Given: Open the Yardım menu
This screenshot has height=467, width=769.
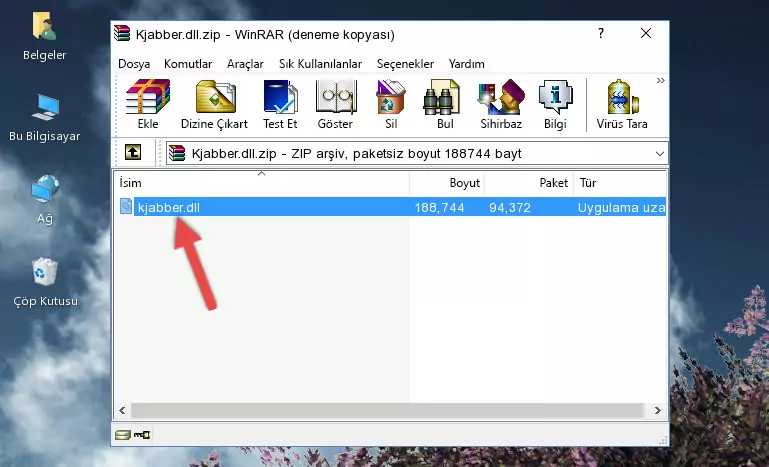Looking at the screenshot, I should pyautogui.click(x=466, y=64).
